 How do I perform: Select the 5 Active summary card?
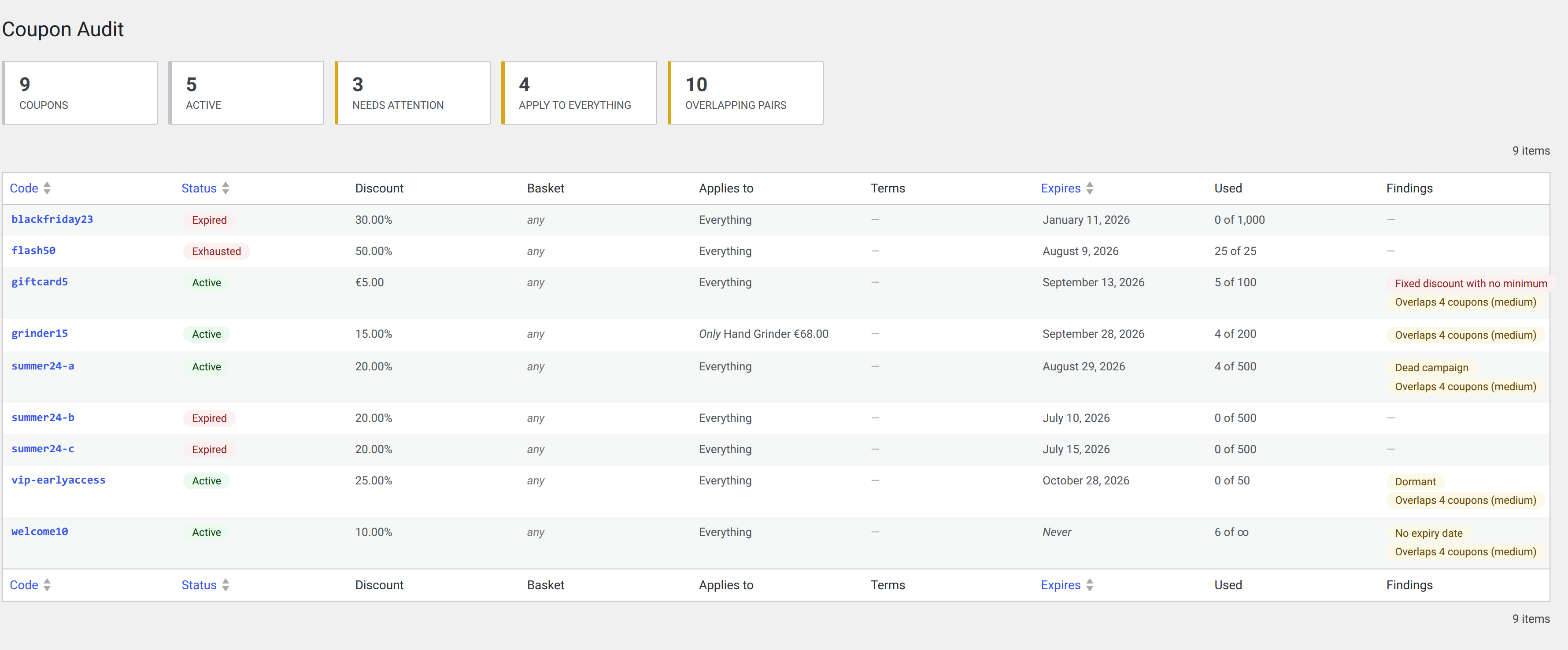coord(247,92)
